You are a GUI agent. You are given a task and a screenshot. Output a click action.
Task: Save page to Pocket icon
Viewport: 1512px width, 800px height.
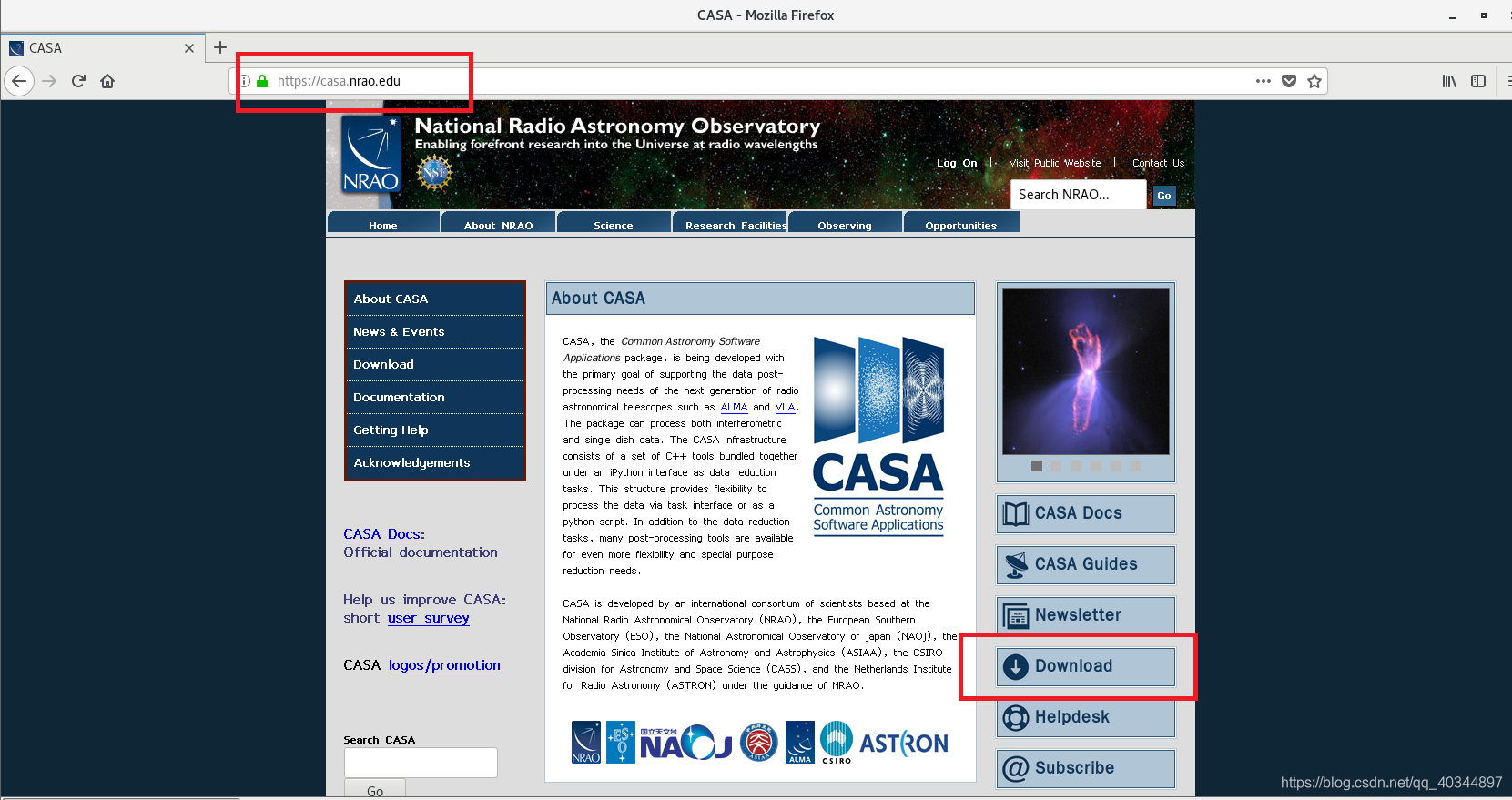point(1289,81)
